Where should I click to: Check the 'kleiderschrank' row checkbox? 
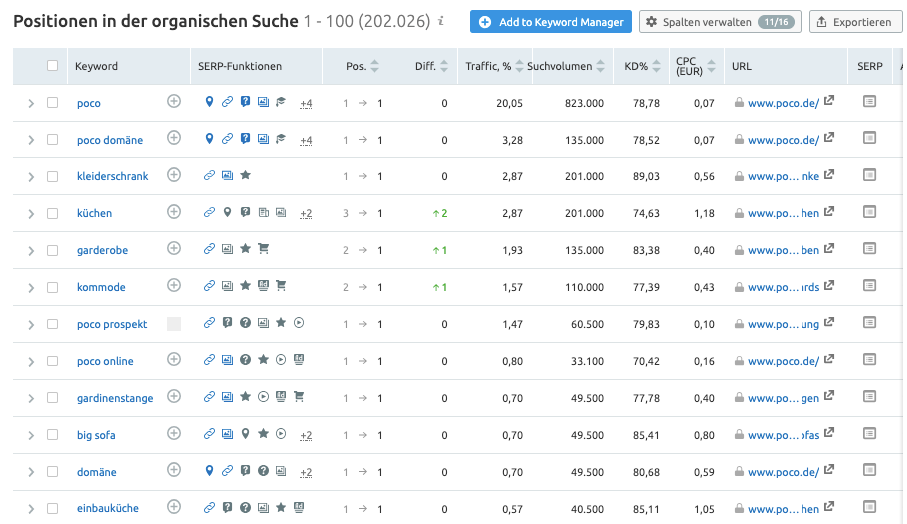(x=53, y=176)
